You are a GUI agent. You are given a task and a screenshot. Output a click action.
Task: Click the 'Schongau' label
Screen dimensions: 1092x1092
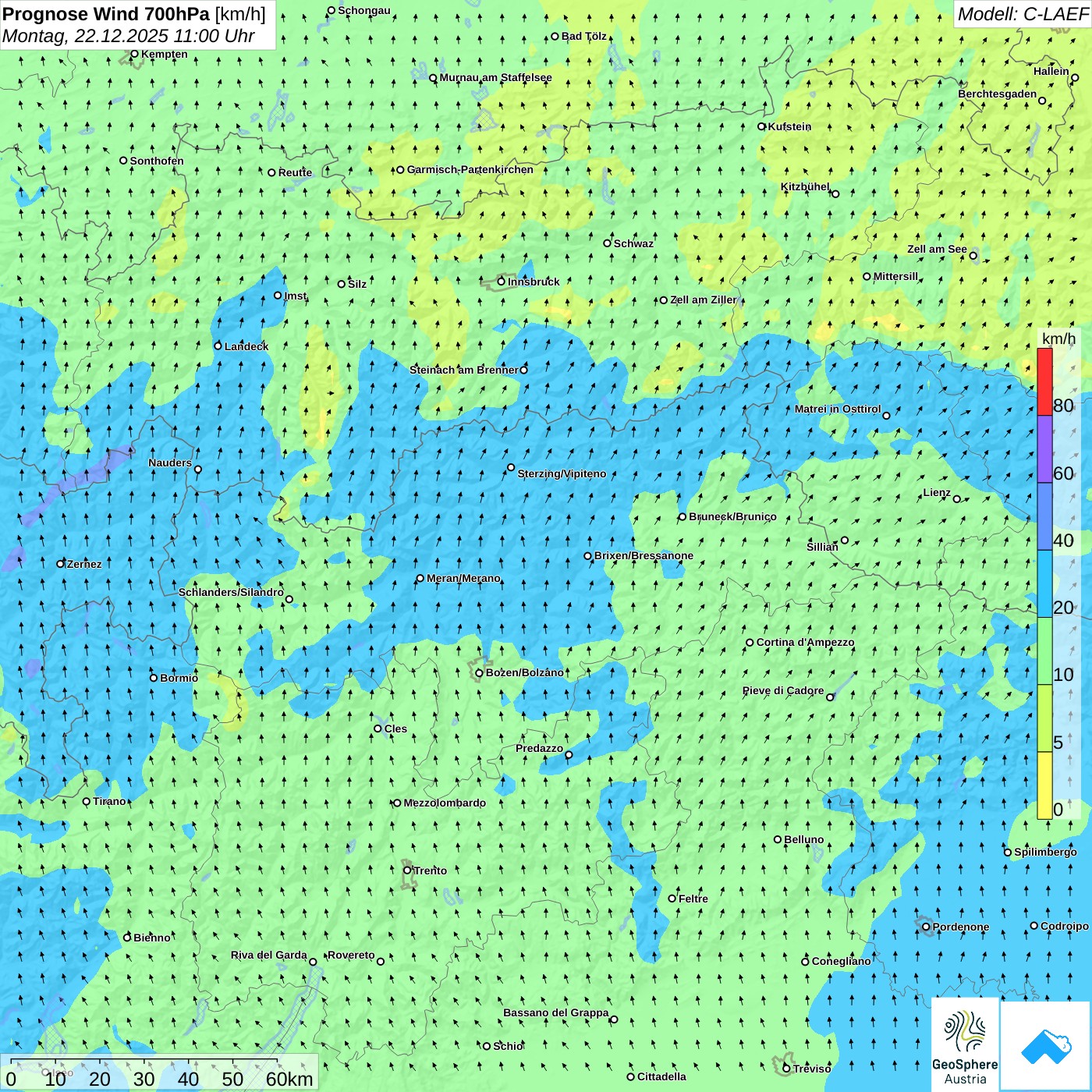[363, 10]
